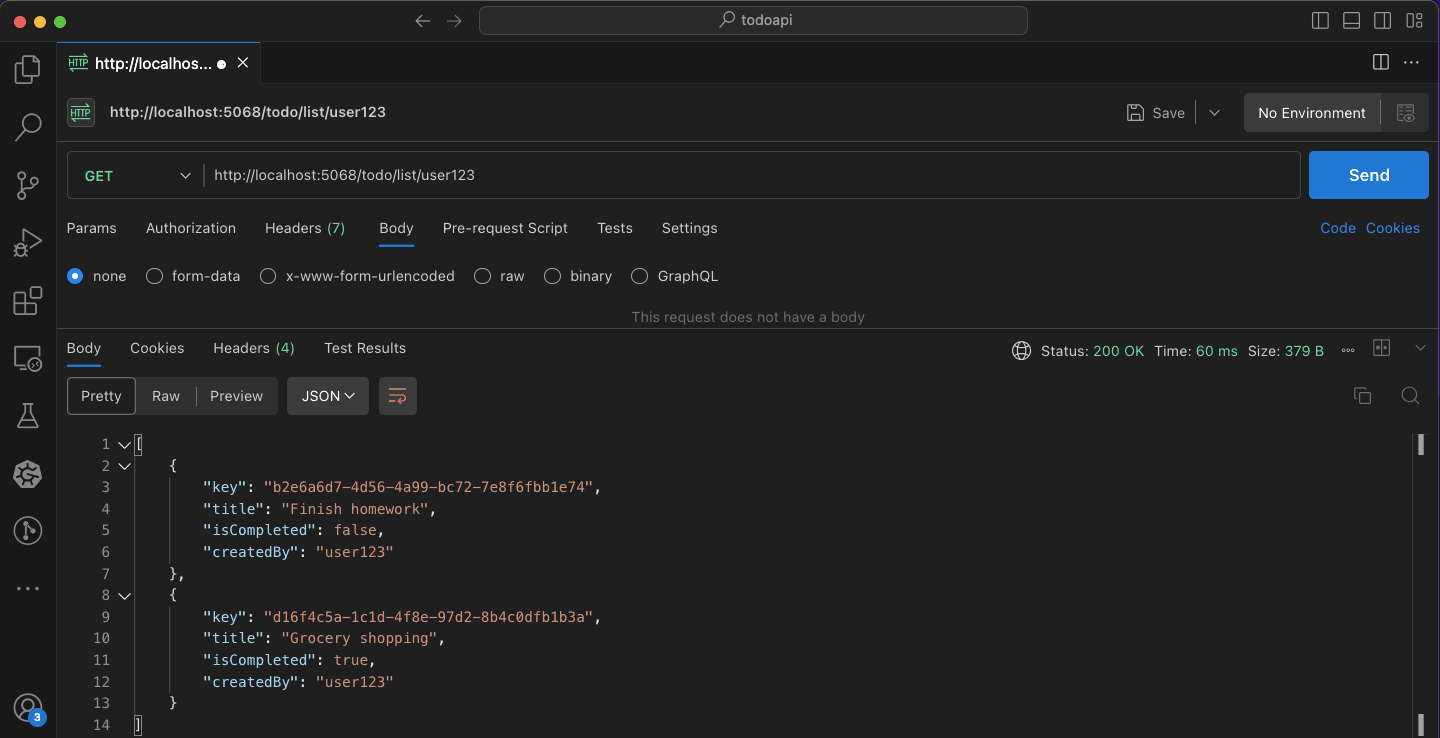Open the Git graph circular icon
Image resolution: width=1440 pixels, height=738 pixels.
(28, 531)
